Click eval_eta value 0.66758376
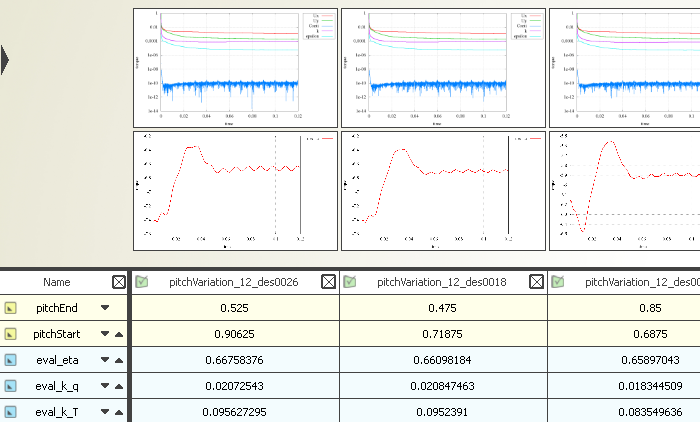 (x=235, y=359)
